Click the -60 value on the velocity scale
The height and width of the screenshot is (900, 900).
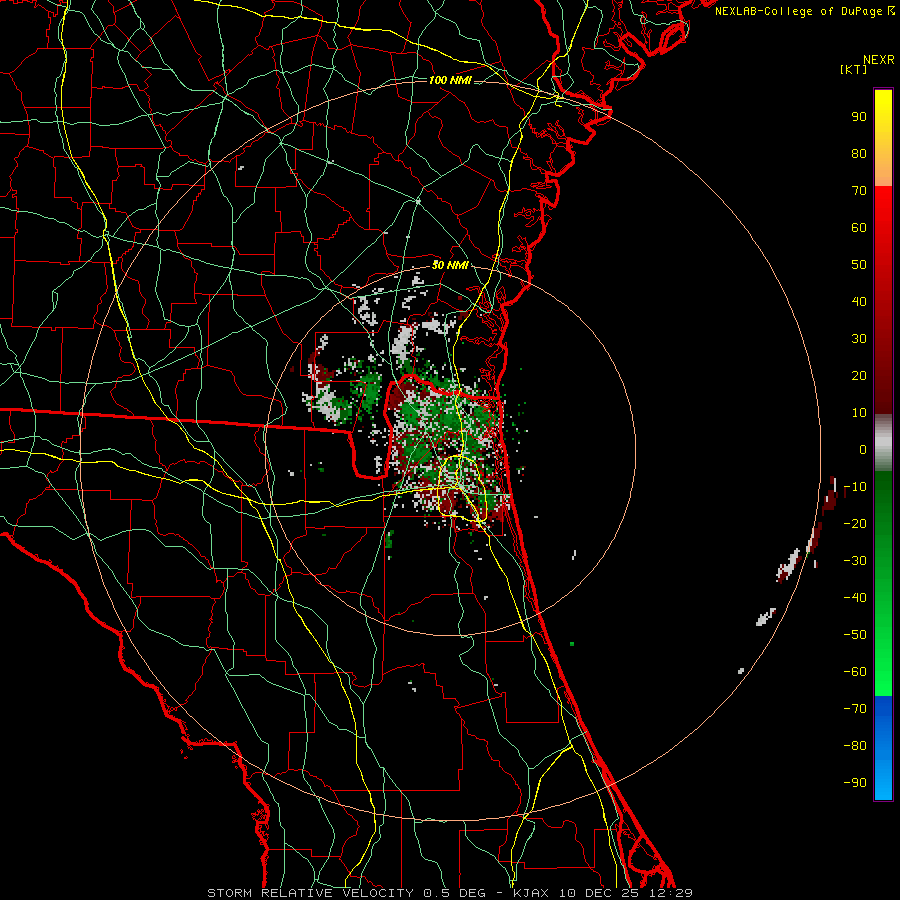coord(855,672)
